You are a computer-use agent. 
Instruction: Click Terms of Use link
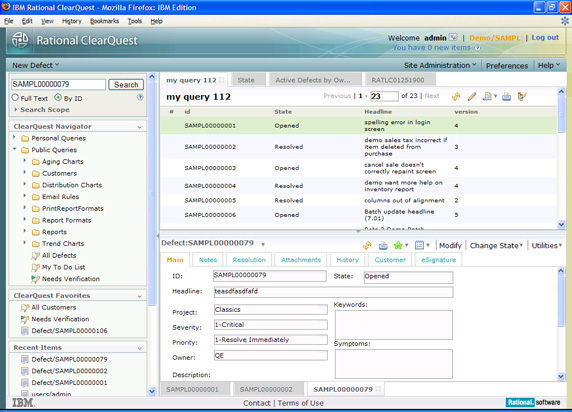point(301,403)
